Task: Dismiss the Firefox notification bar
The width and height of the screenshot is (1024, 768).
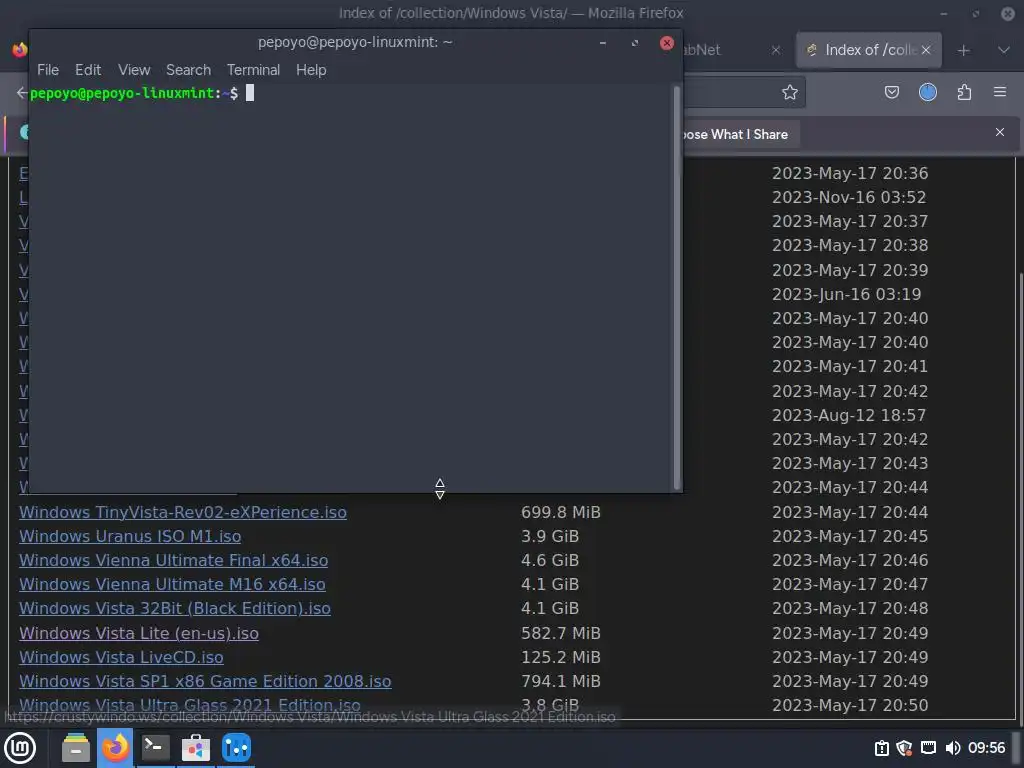Action: [x=1000, y=132]
